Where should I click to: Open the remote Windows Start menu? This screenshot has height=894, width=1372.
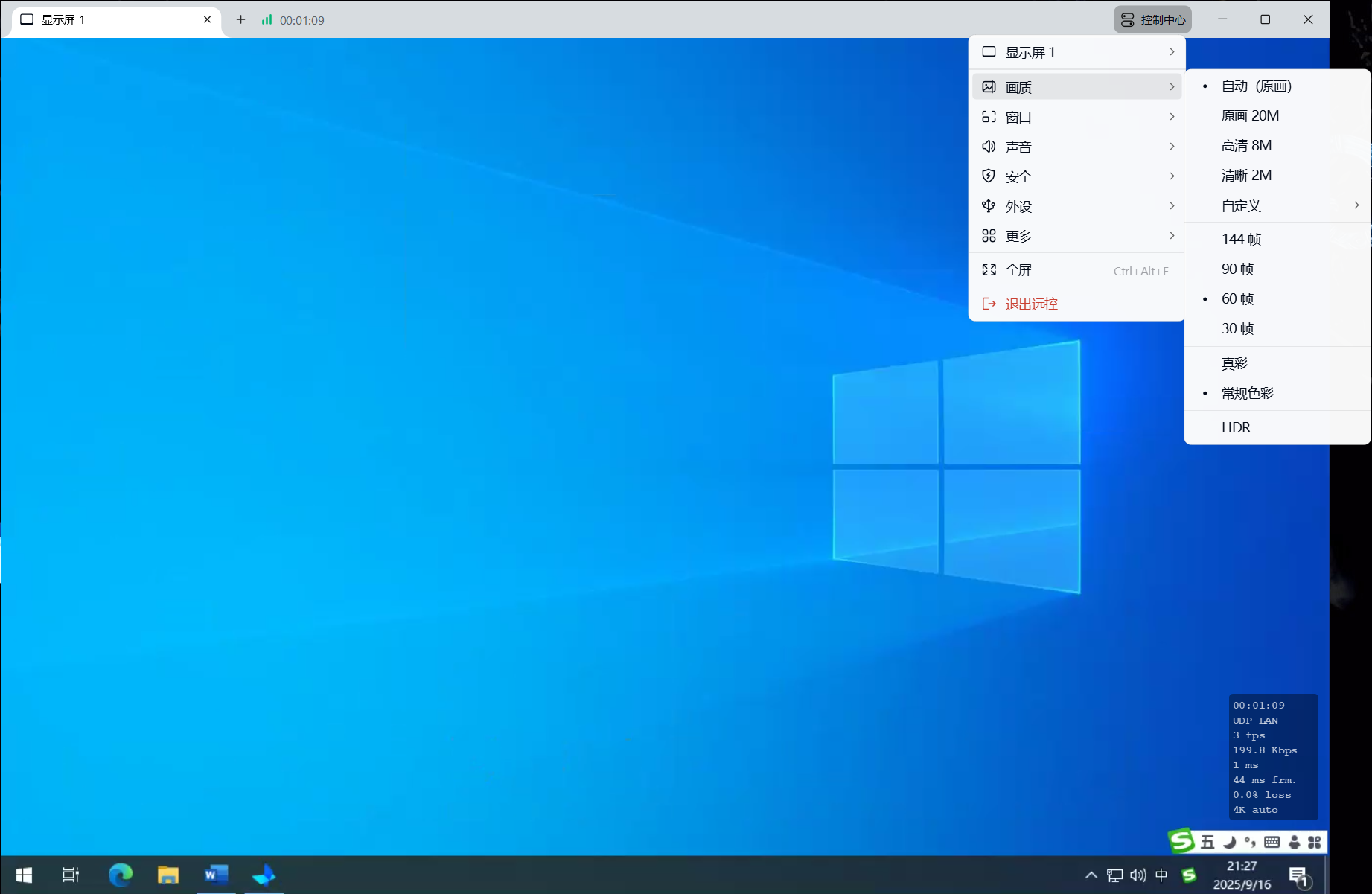[24, 875]
